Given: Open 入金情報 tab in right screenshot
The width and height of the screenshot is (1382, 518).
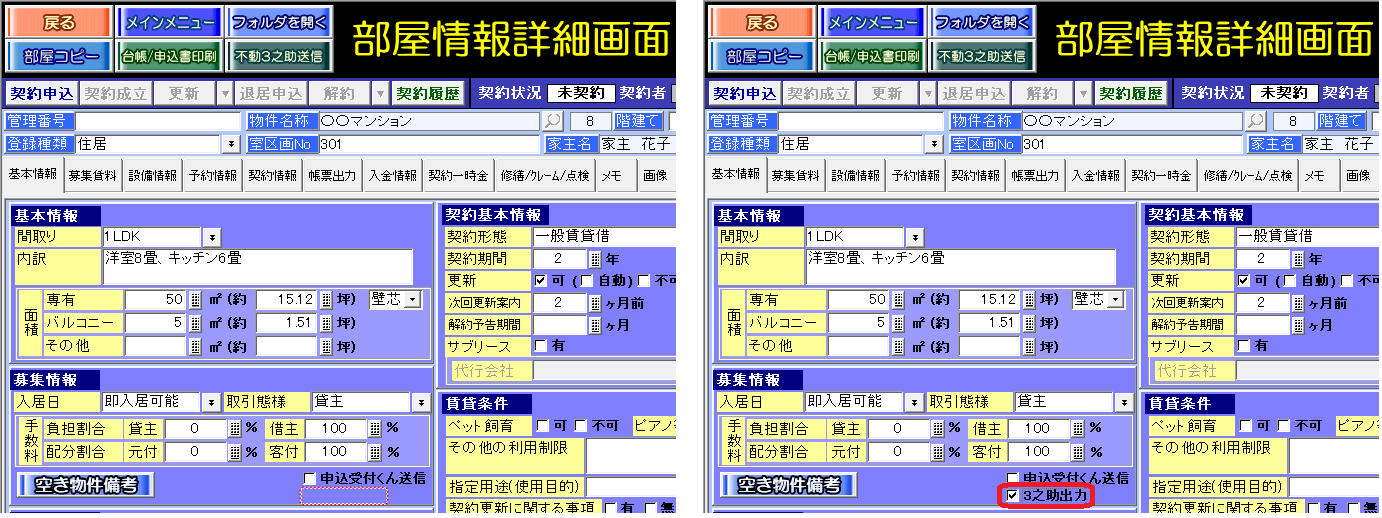Looking at the screenshot, I should click(1096, 176).
